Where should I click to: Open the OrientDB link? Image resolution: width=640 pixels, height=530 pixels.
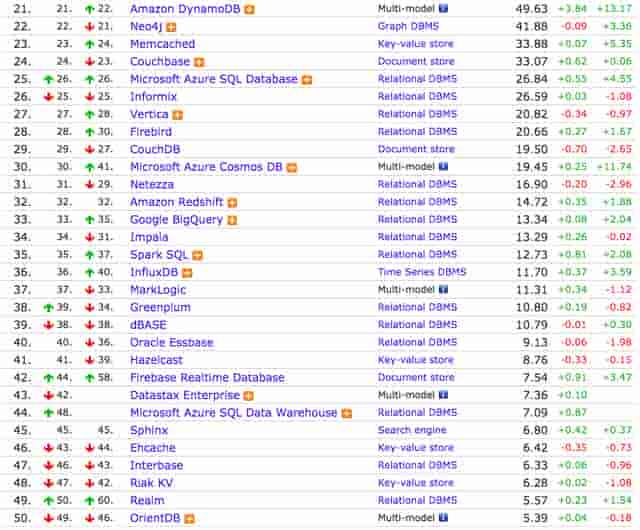(155, 518)
